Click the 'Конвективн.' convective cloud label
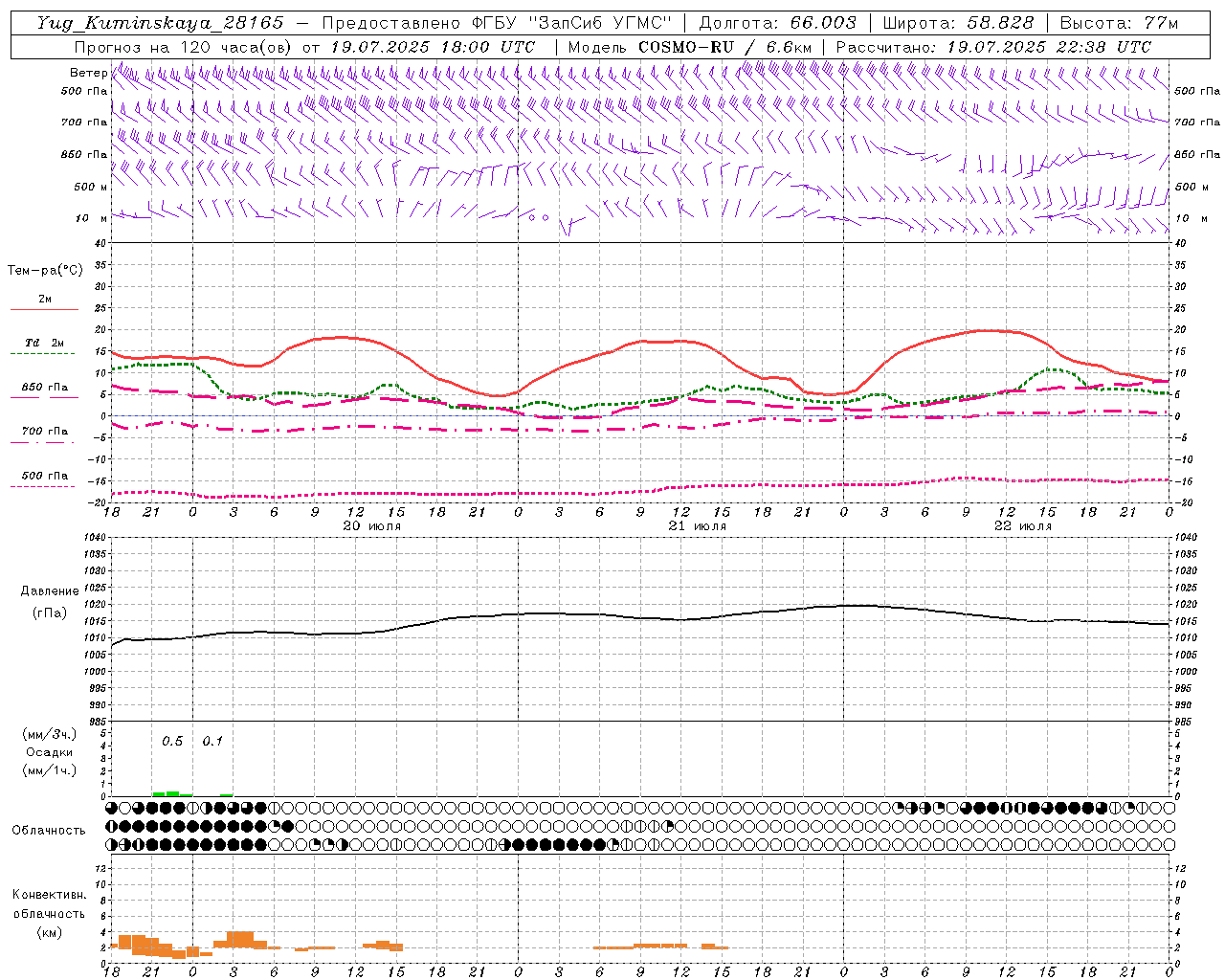Image resolution: width=1225 pixels, height=980 pixels. click(x=49, y=895)
